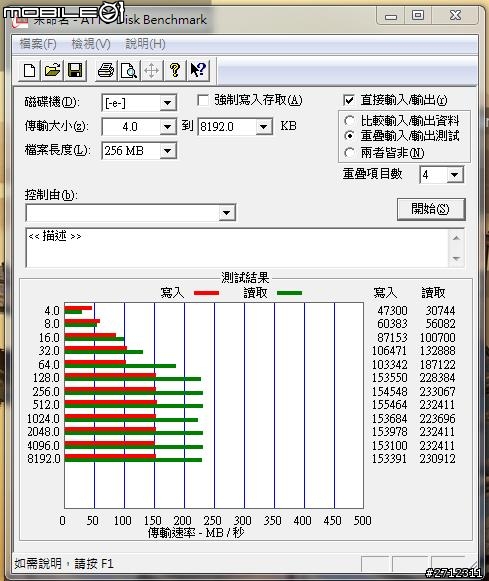Open the 重疊項目數 queue depth dropdown
The height and width of the screenshot is (581, 489).
point(455,175)
